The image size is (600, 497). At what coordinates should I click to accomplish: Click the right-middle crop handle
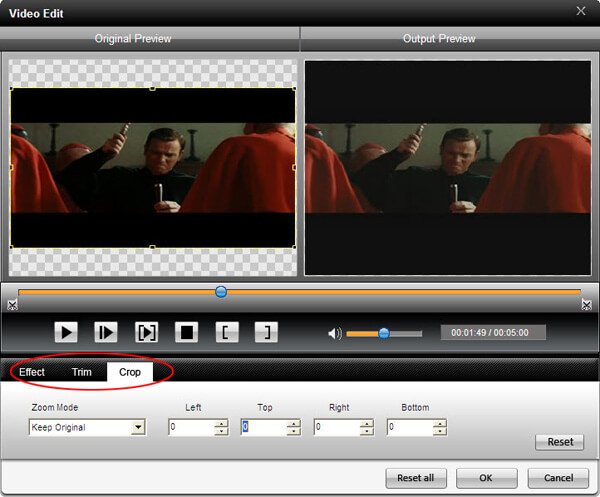click(294, 167)
